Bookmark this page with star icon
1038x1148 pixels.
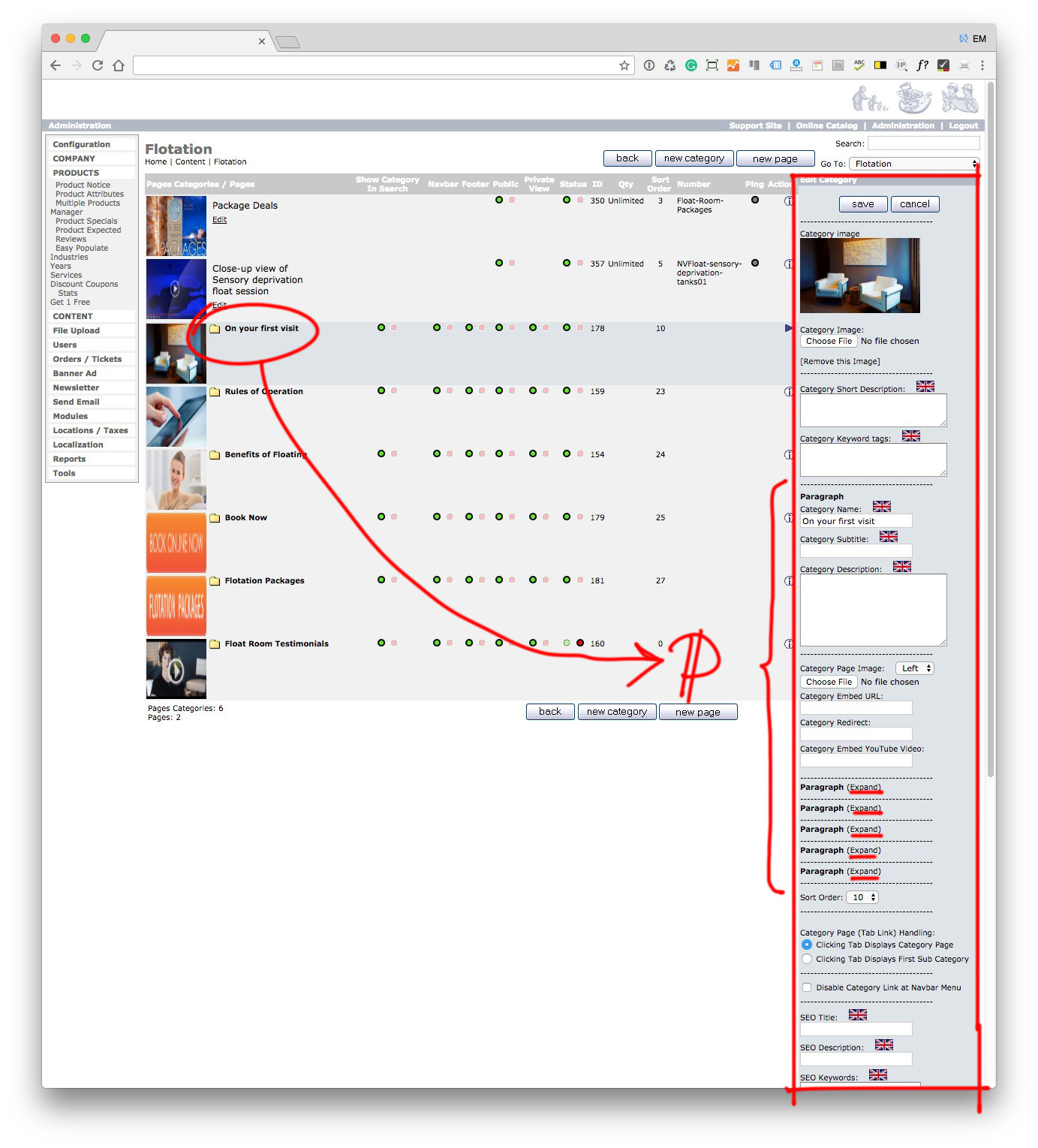coord(624,65)
